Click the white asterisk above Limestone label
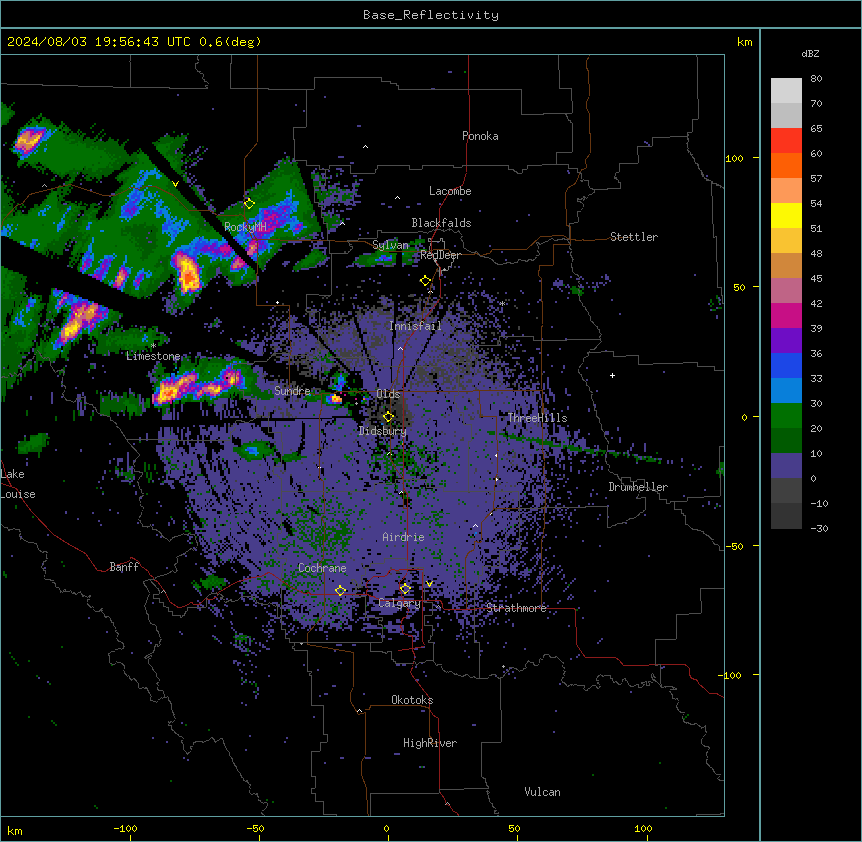This screenshot has width=862, height=842. tap(153, 346)
